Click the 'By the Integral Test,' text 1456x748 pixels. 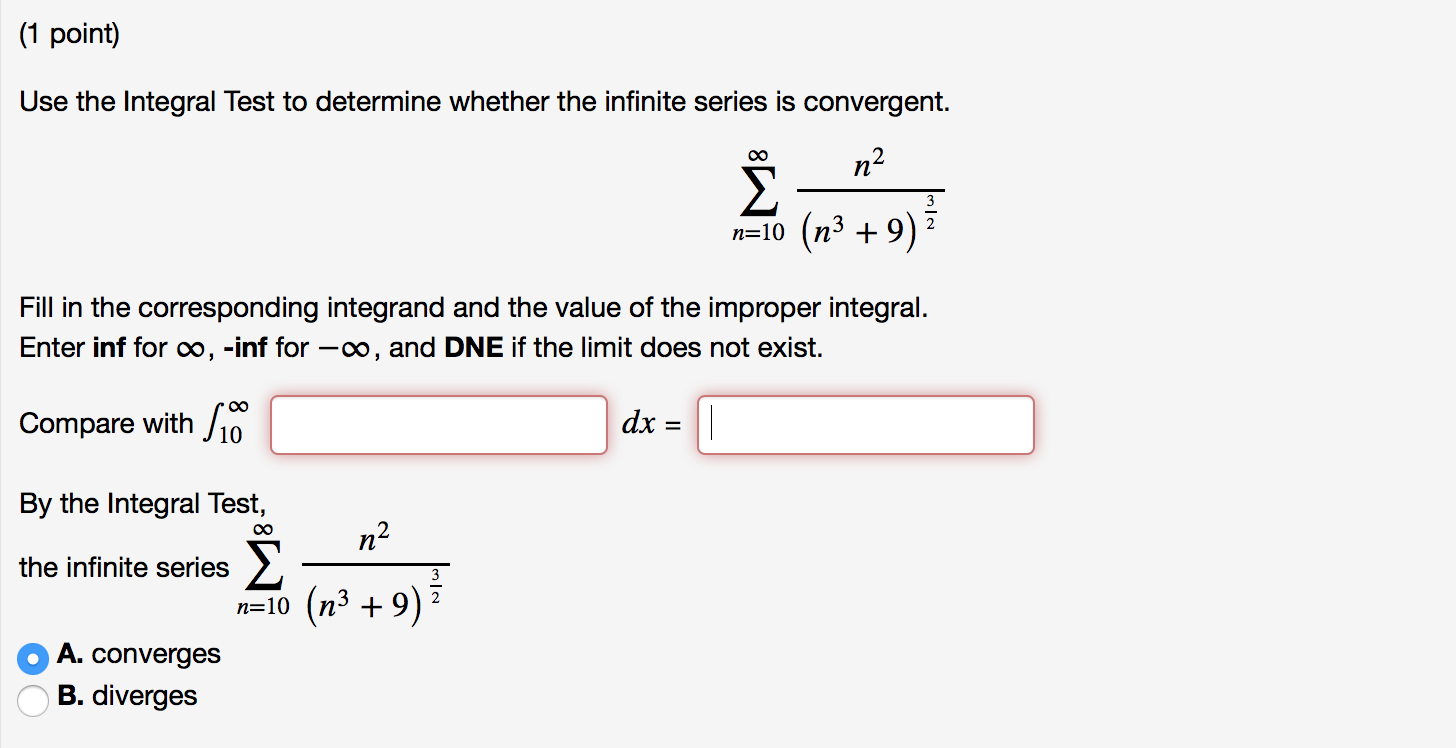pos(143,503)
